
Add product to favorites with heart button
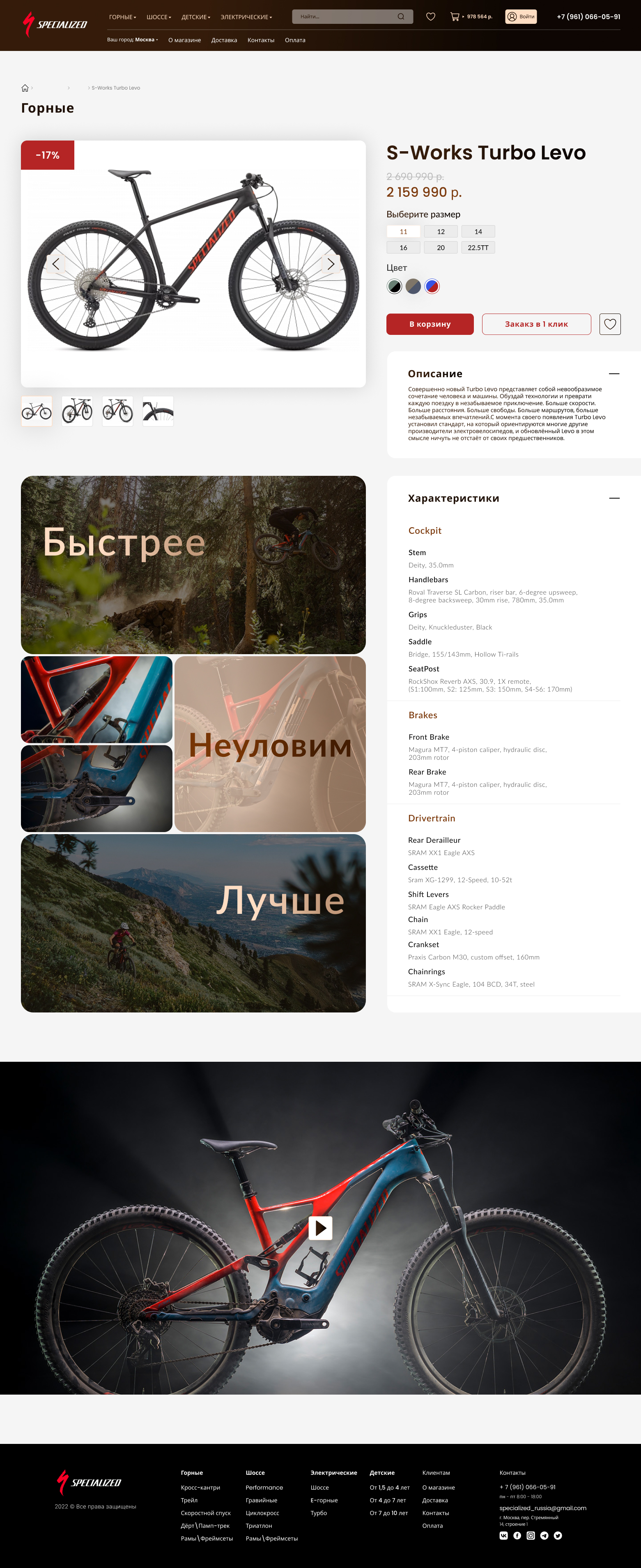coord(610,324)
